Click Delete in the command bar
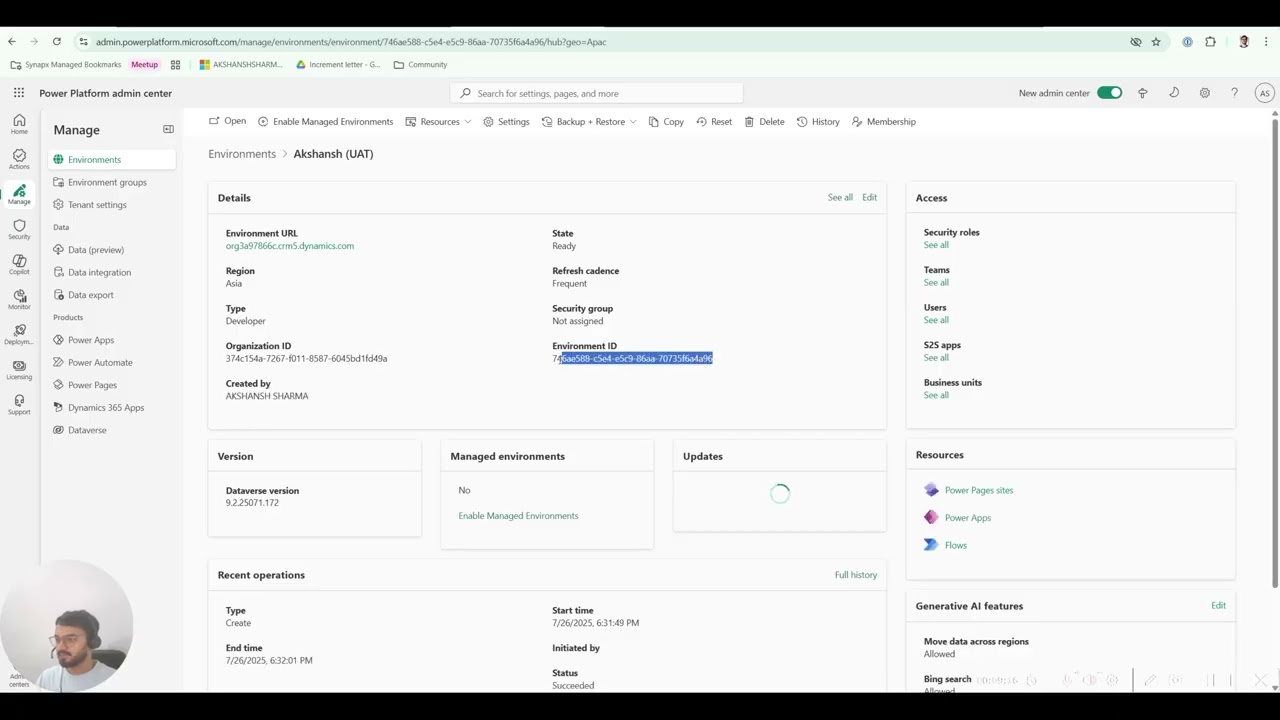The height and width of the screenshot is (720, 1280). pos(764,122)
